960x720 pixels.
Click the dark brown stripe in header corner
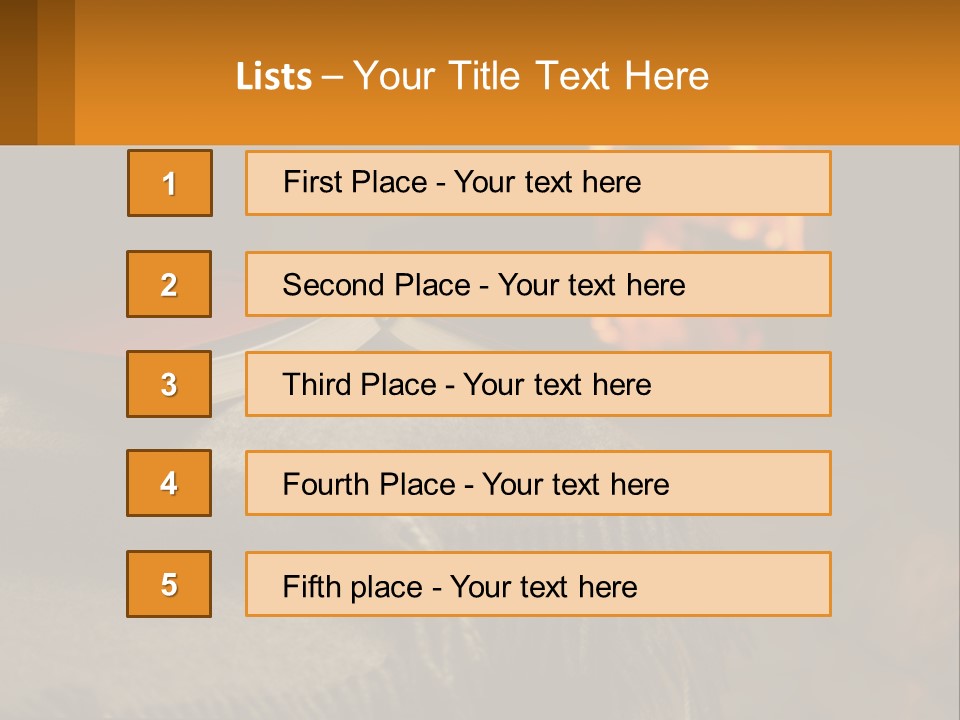(x=18, y=72)
